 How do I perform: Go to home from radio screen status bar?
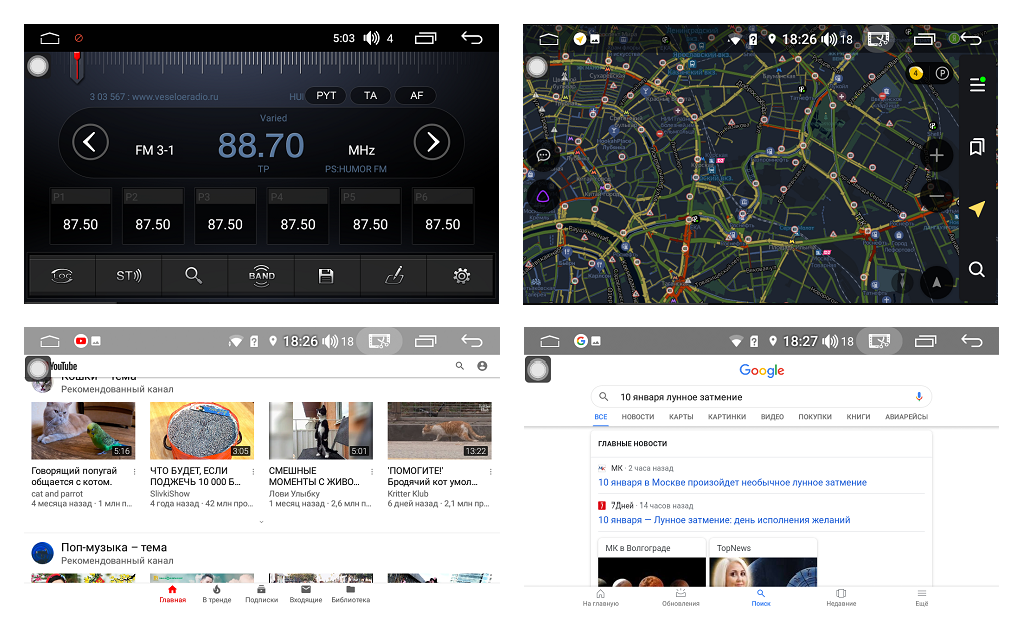[50, 38]
